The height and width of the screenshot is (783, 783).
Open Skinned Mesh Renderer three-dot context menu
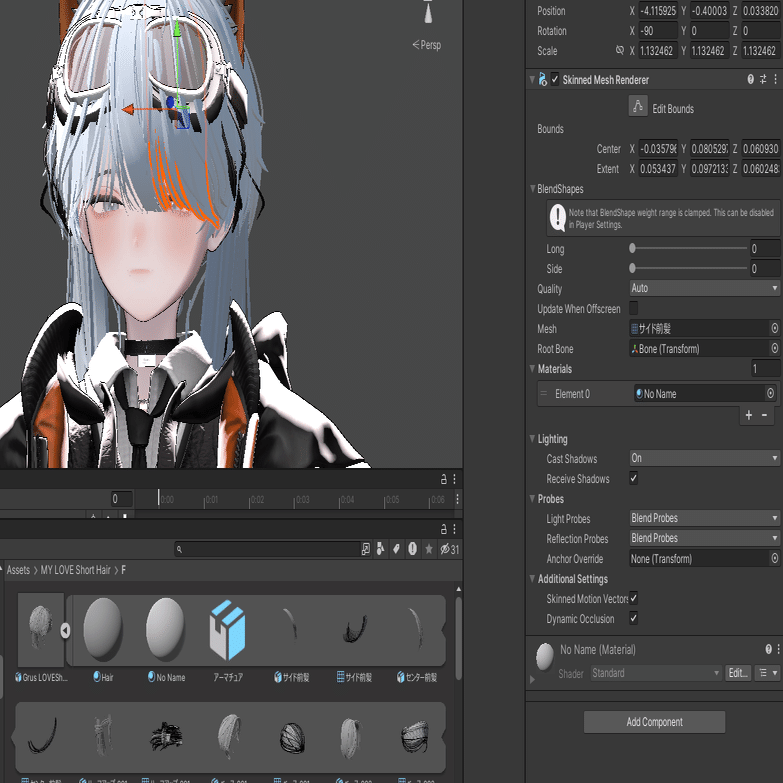(776, 79)
